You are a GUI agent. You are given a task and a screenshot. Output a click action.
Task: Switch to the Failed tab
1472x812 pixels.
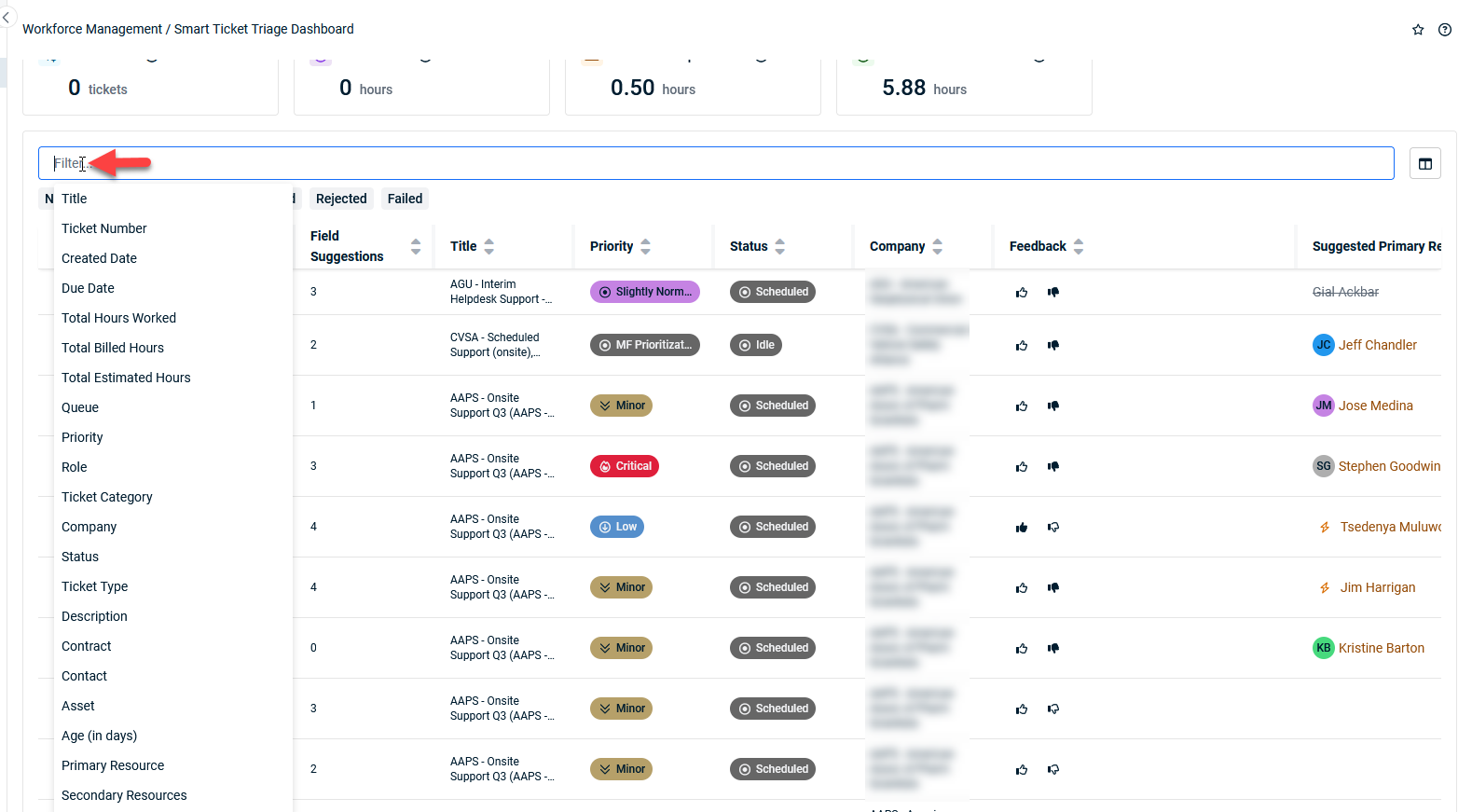pos(405,199)
